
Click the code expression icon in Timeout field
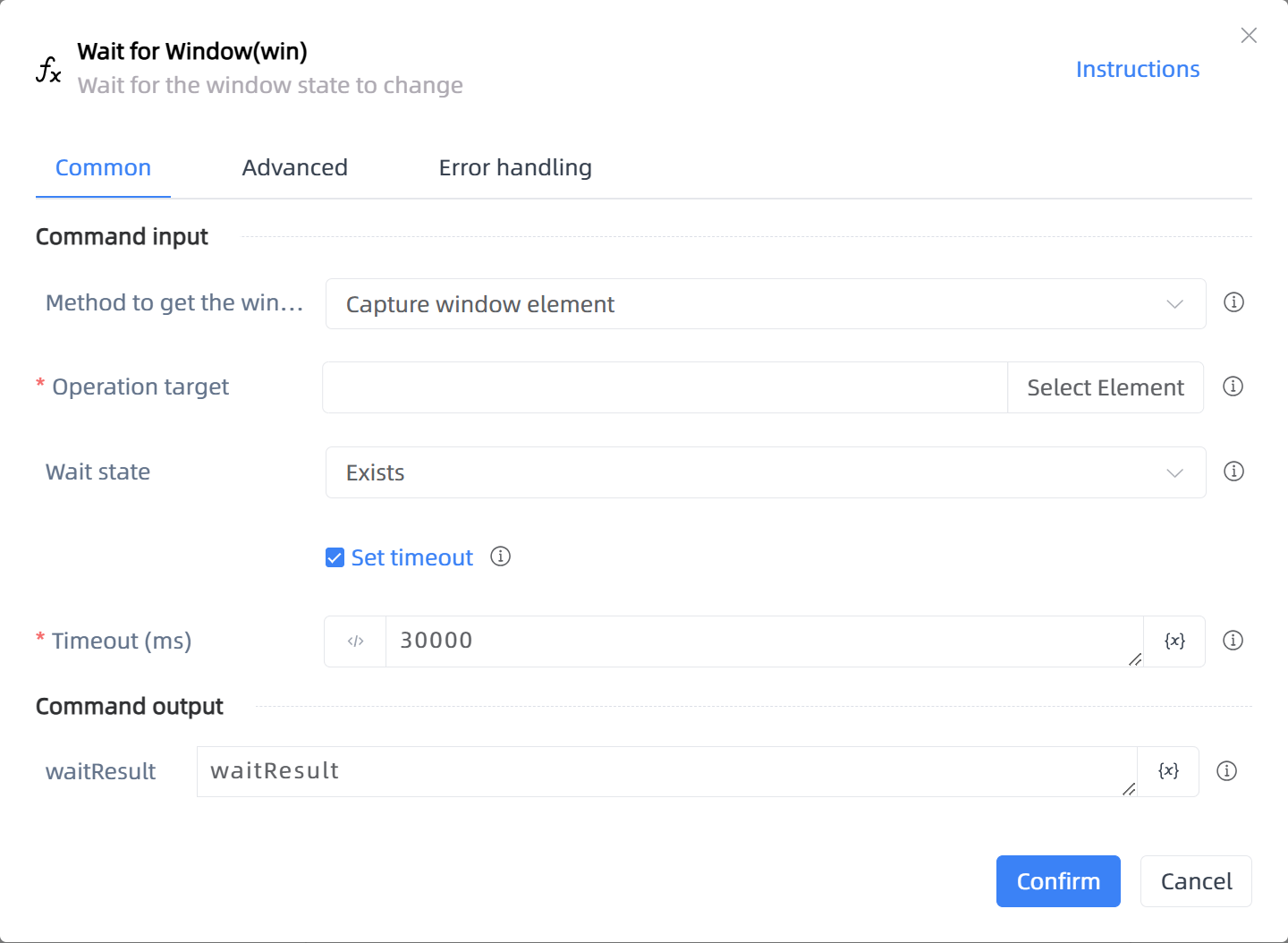(355, 641)
